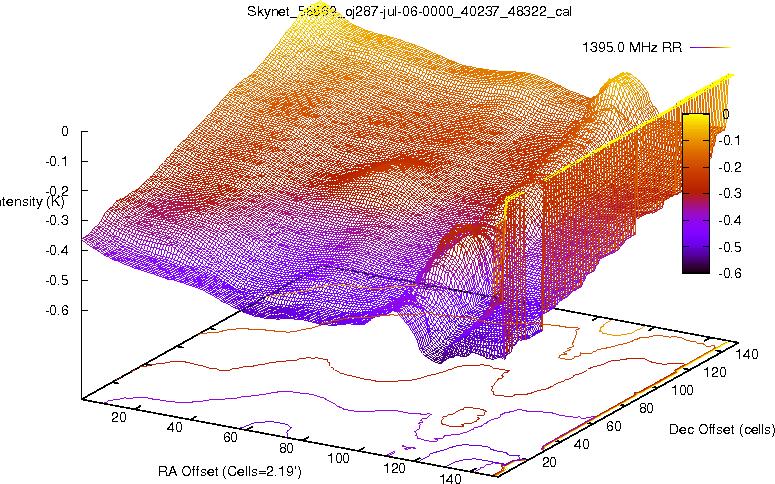Click the 20 tick on RA Offset axis
The height and width of the screenshot is (484, 775).
pyautogui.click(x=119, y=417)
